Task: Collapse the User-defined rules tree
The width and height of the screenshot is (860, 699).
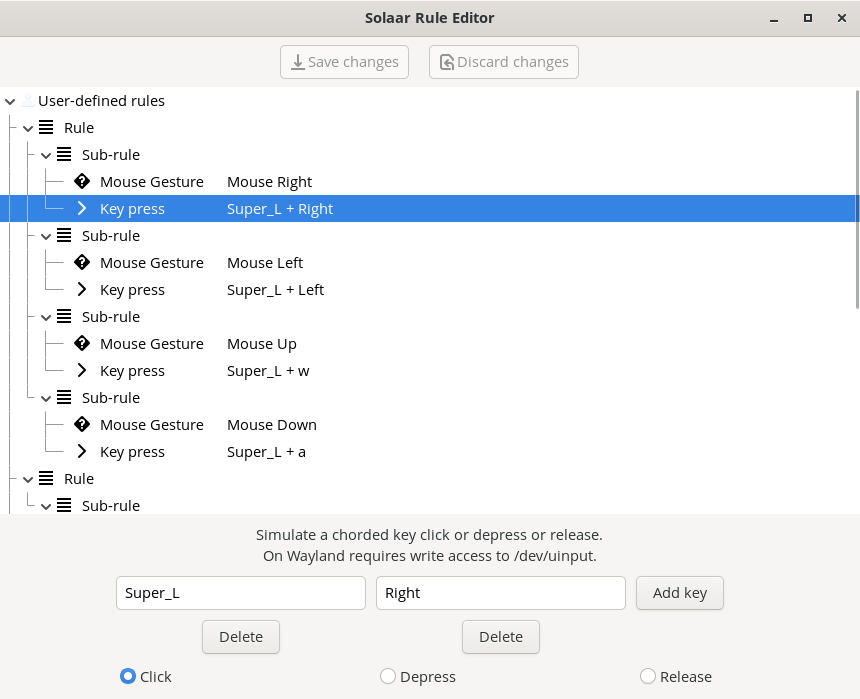Action: coord(10,101)
